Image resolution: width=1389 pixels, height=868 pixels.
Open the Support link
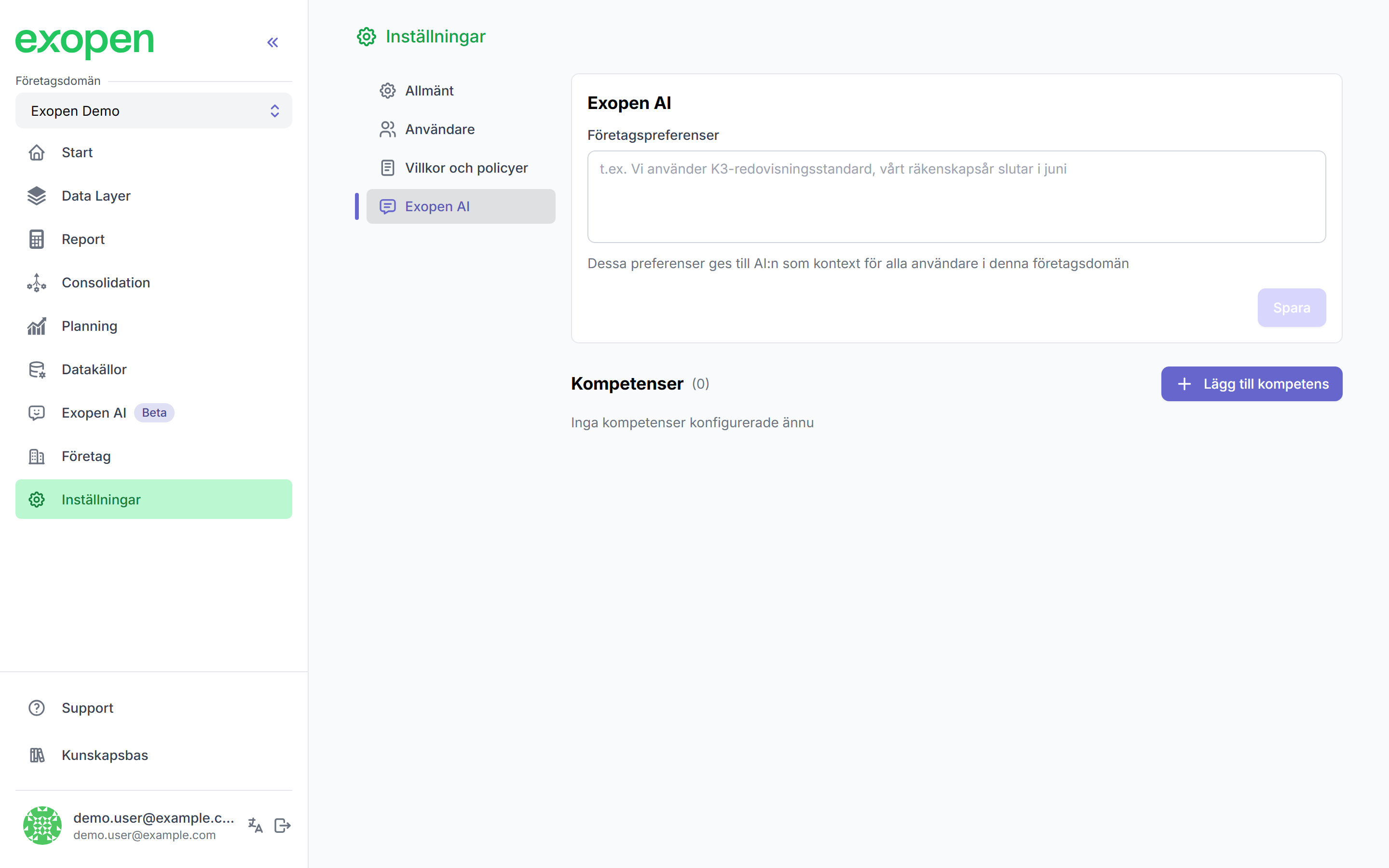[153, 708]
